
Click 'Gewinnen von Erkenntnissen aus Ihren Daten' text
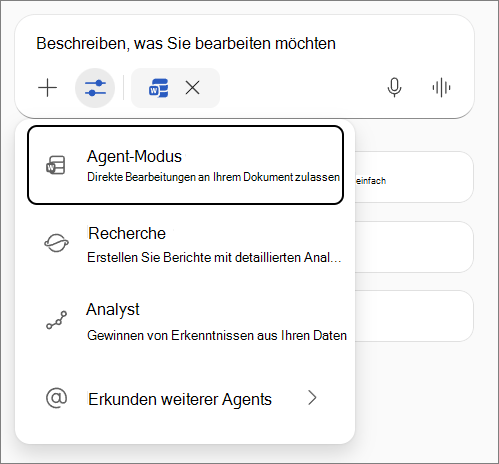pos(217,335)
